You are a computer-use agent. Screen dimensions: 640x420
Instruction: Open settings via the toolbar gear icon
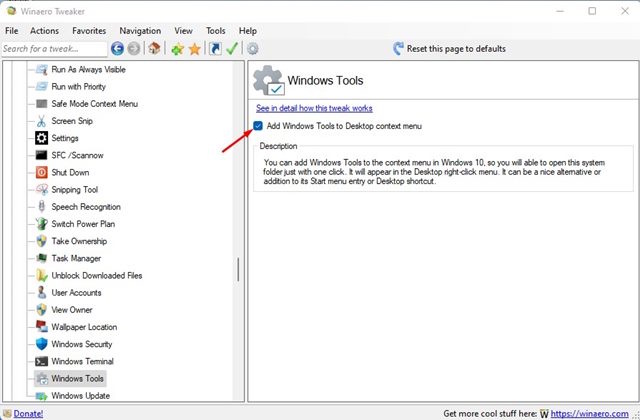[253, 49]
